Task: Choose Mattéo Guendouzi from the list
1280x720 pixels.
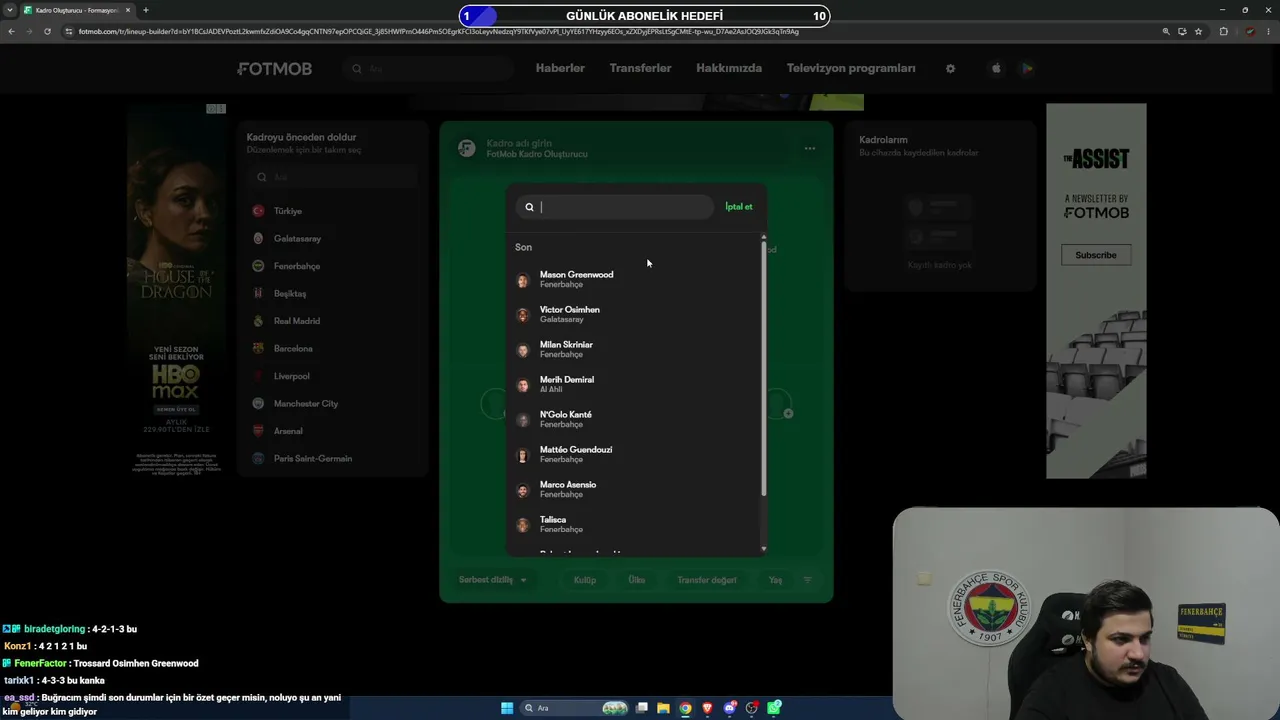Action: [x=635, y=455]
